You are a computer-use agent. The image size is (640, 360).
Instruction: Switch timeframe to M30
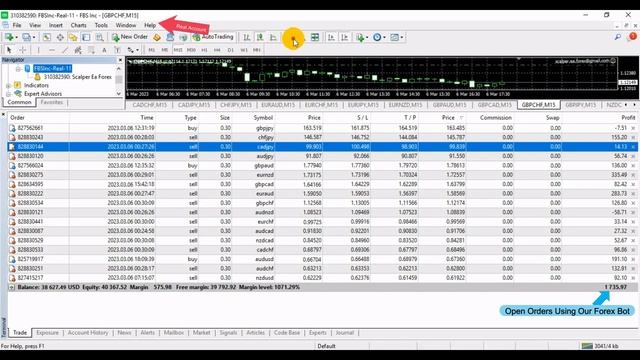(191, 50)
